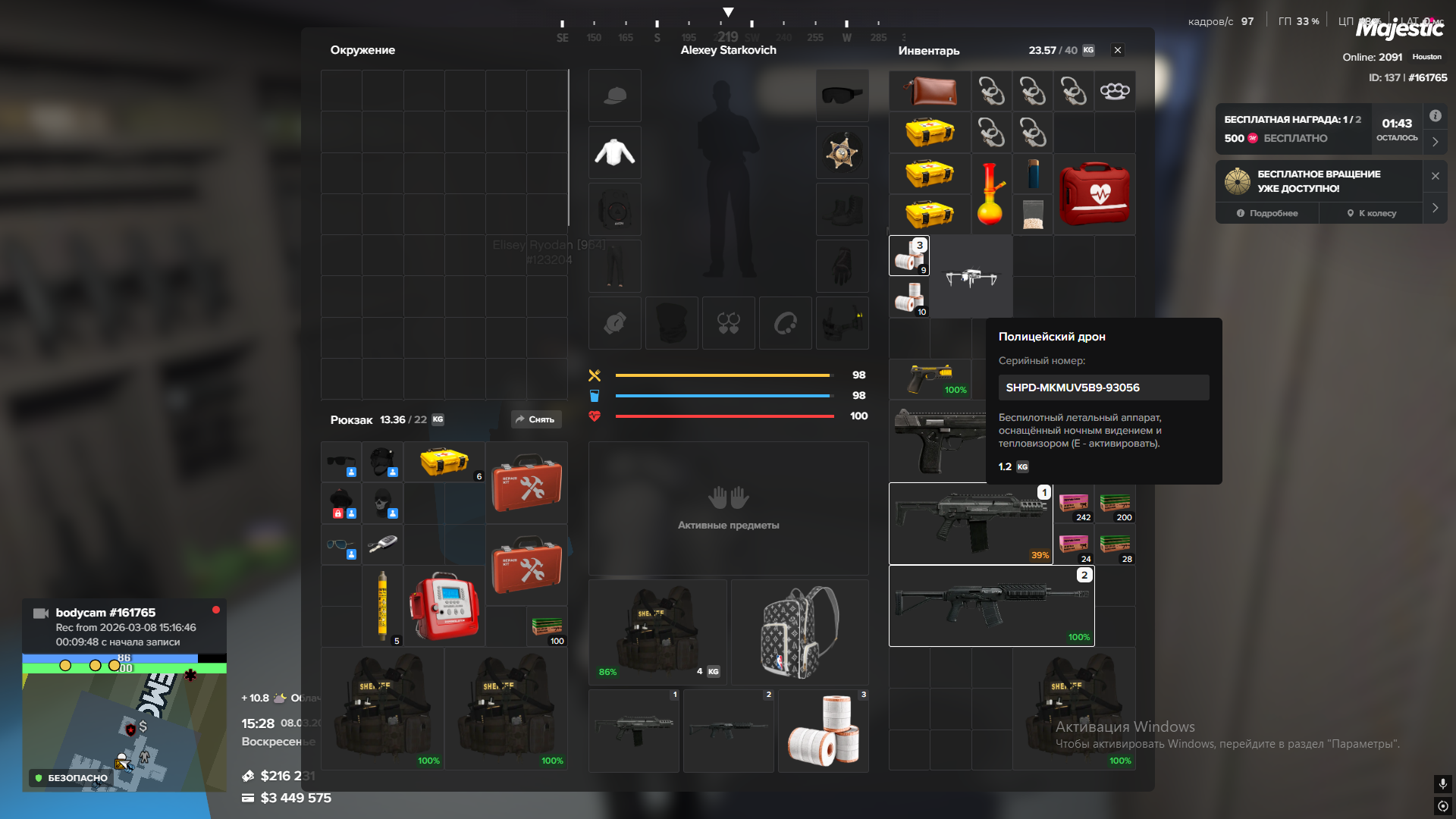This screenshot has height=819, width=1456.
Task: Expand the free spin notification arrow
Action: tap(1435, 208)
